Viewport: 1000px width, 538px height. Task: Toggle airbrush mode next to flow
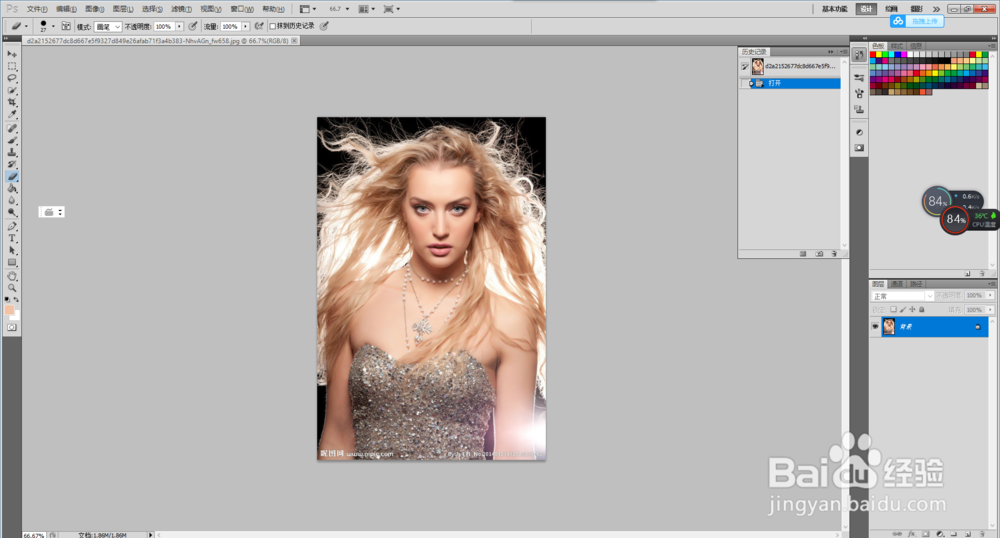(x=259, y=26)
